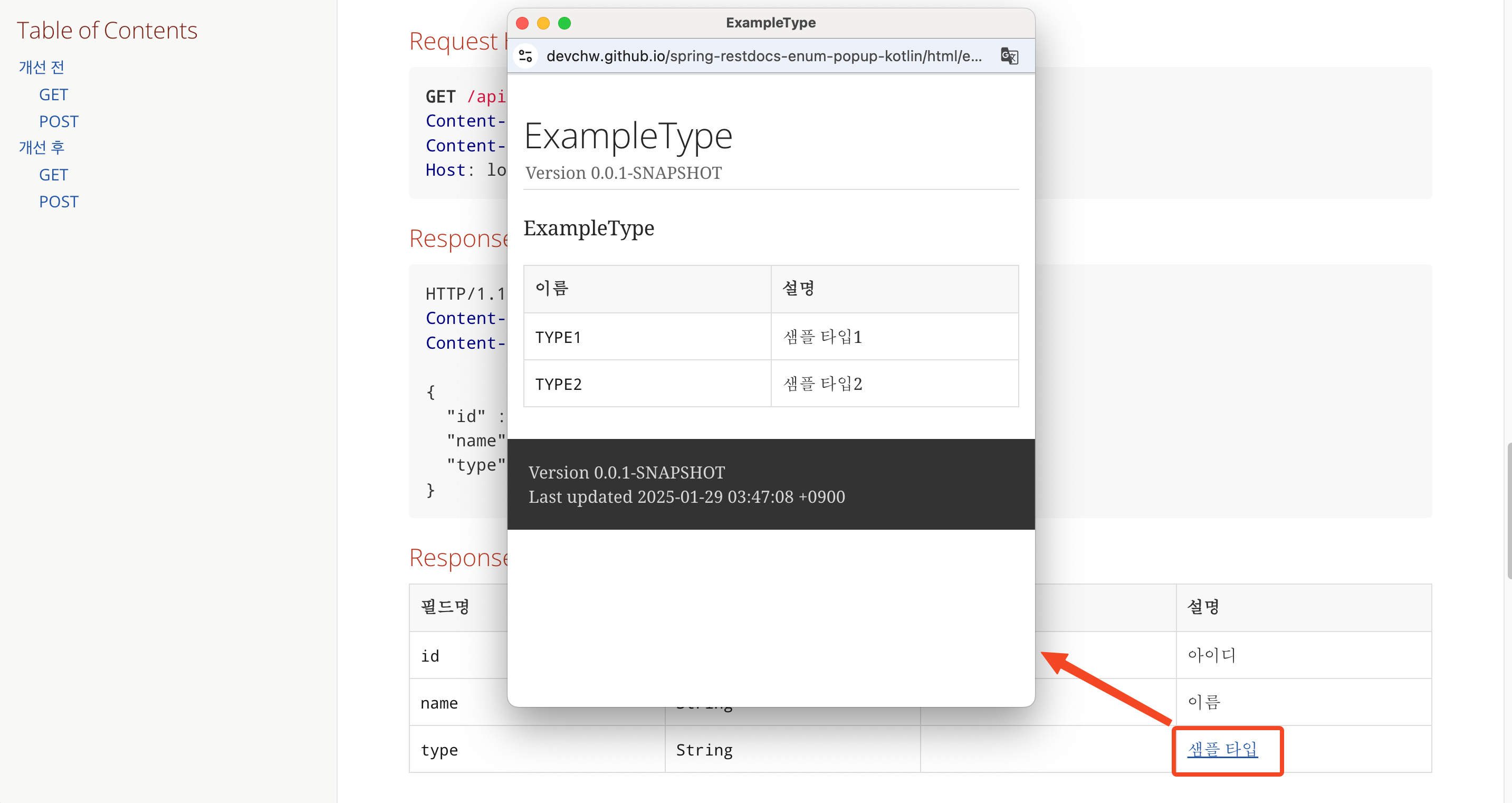Select the TYPE1 cell in popup table
Viewport: 1512px width, 803px height.
(647, 337)
